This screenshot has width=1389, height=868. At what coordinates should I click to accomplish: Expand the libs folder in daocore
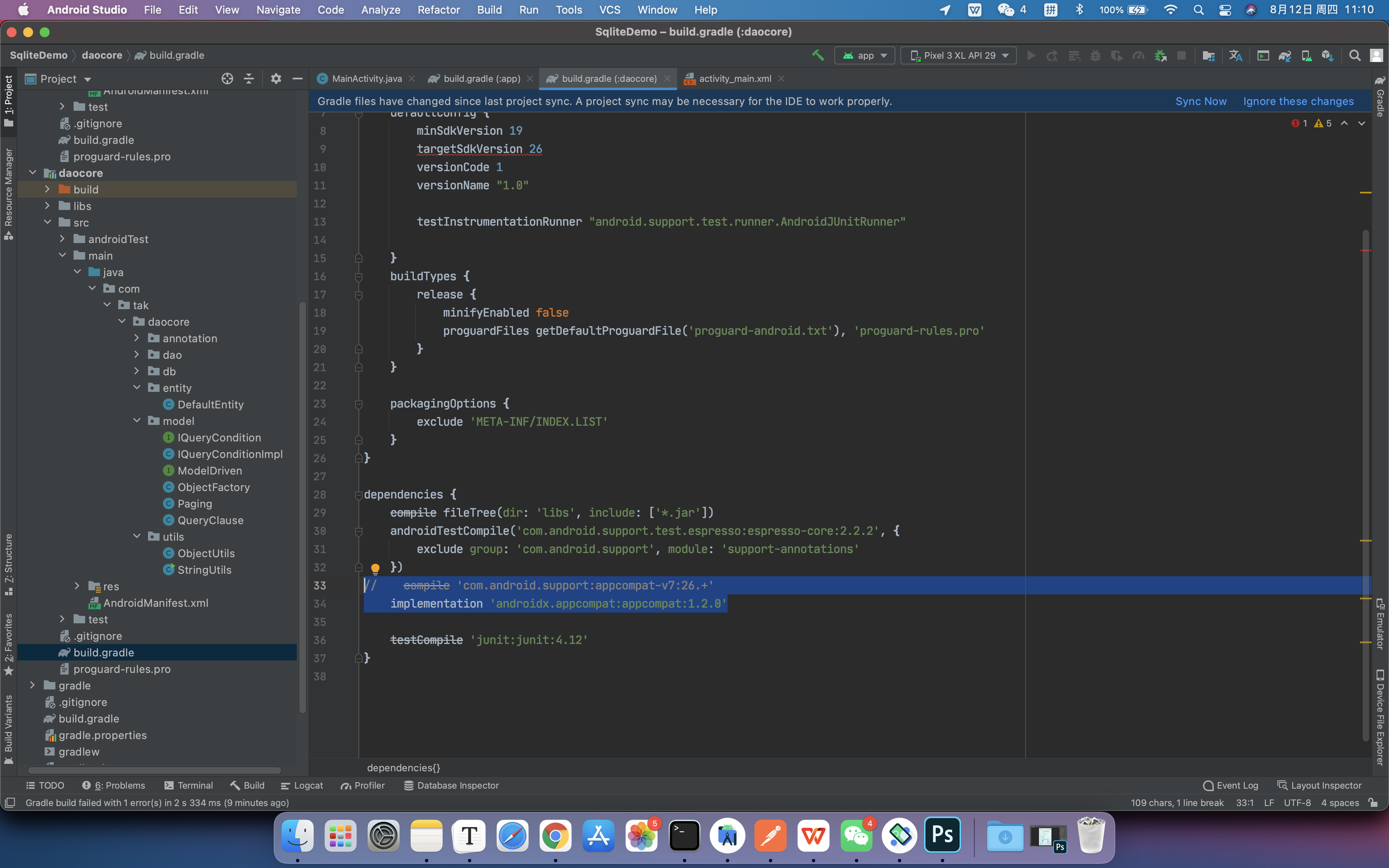click(48, 206)
